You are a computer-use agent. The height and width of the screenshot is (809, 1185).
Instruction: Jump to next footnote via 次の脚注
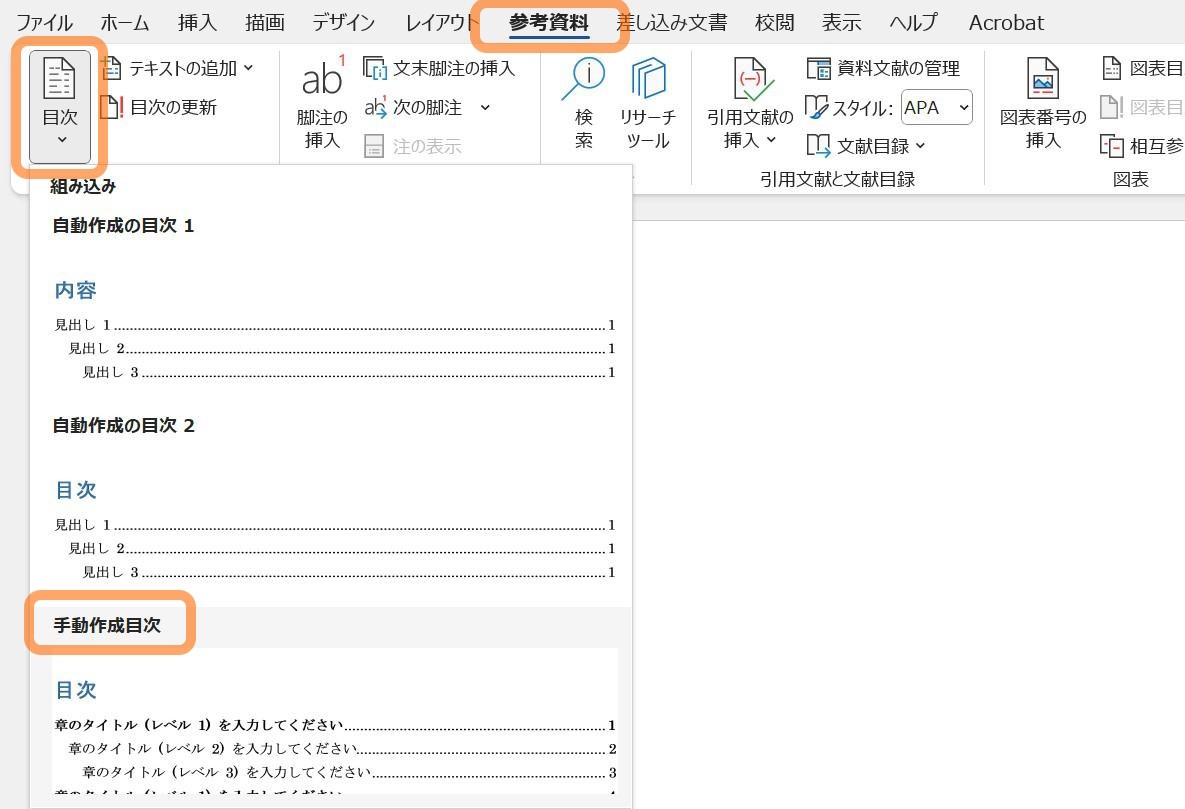[432, 107]
